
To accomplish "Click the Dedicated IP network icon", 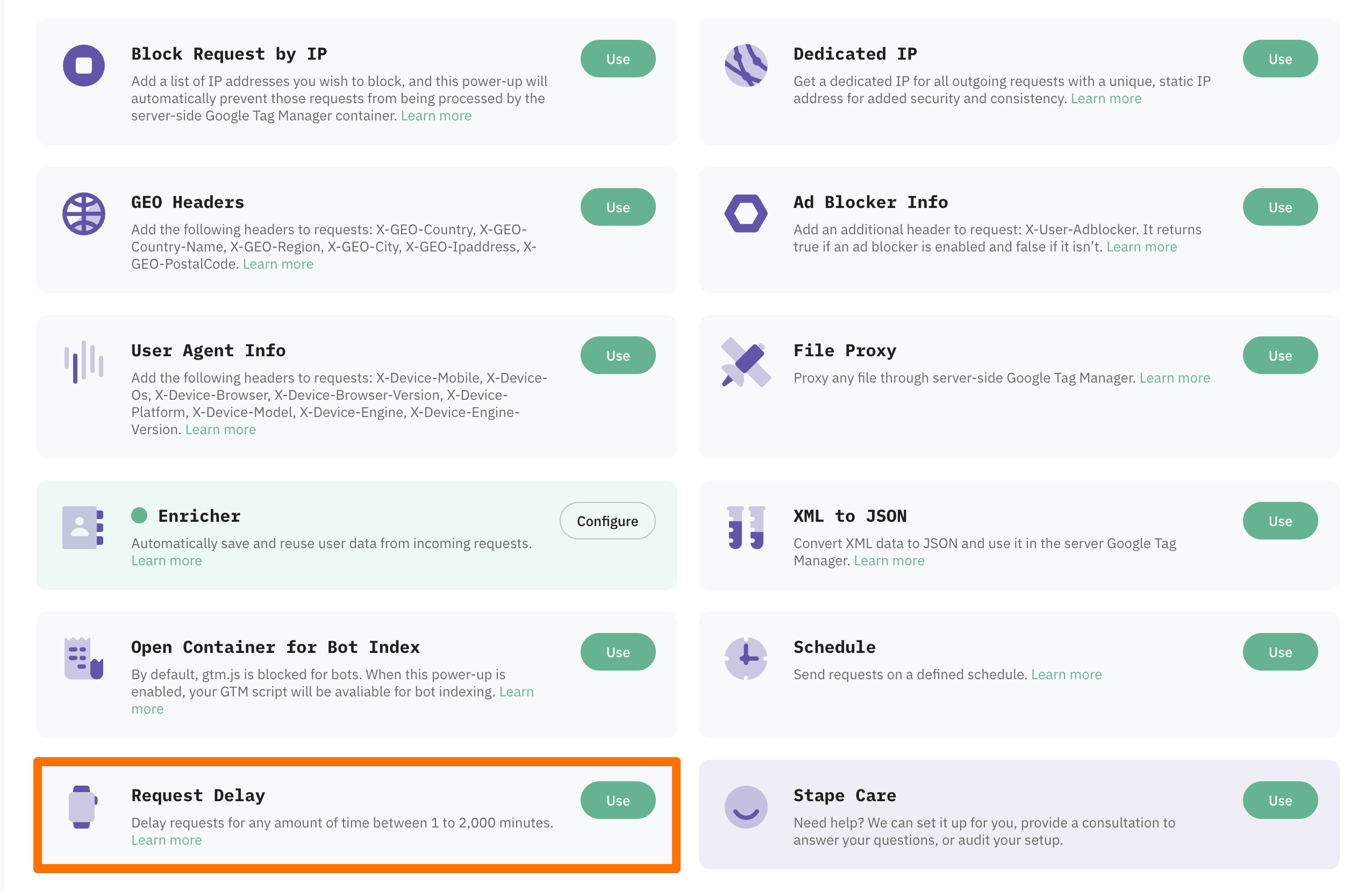I will click(746, 65).
